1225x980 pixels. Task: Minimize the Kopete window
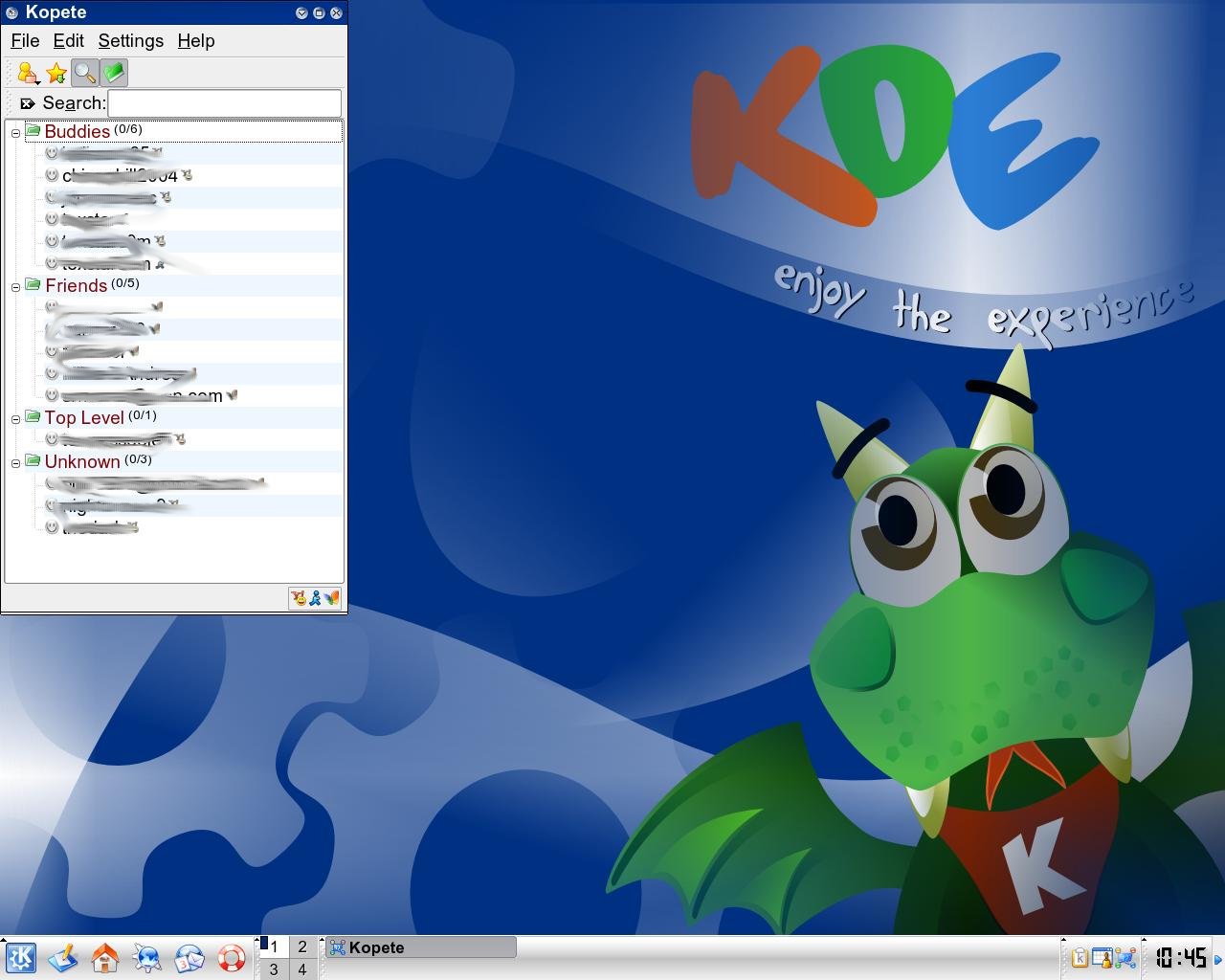tap(301, 12)
